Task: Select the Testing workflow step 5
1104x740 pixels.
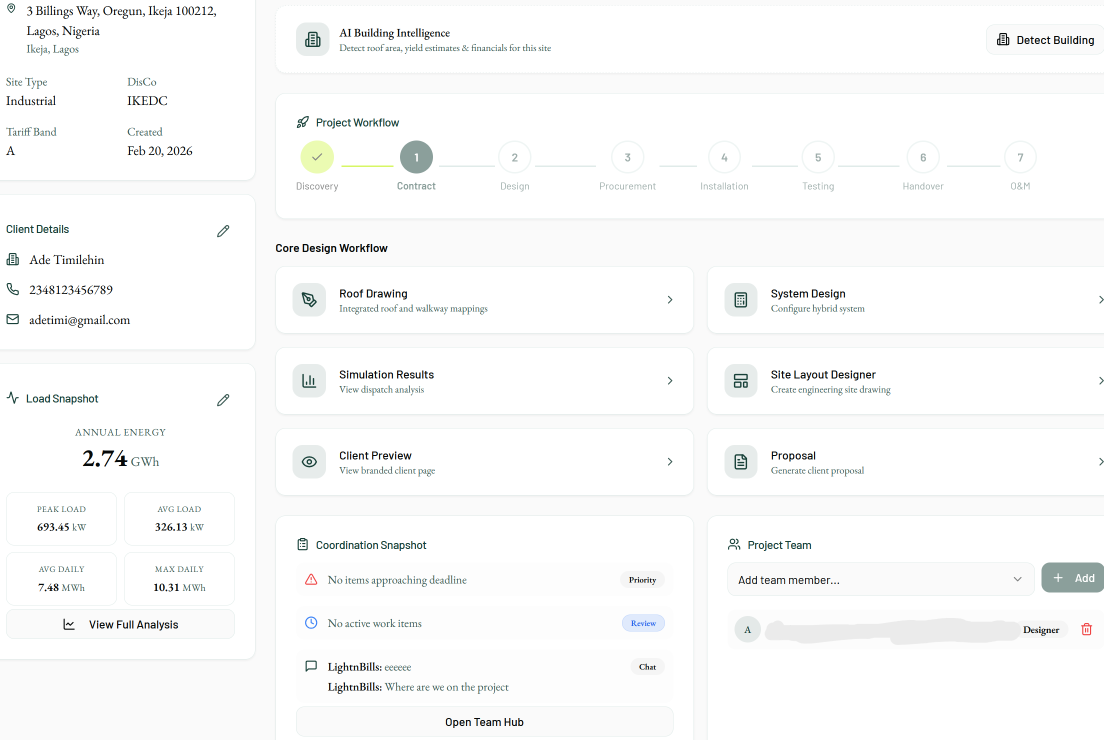Action: [818, 157]
